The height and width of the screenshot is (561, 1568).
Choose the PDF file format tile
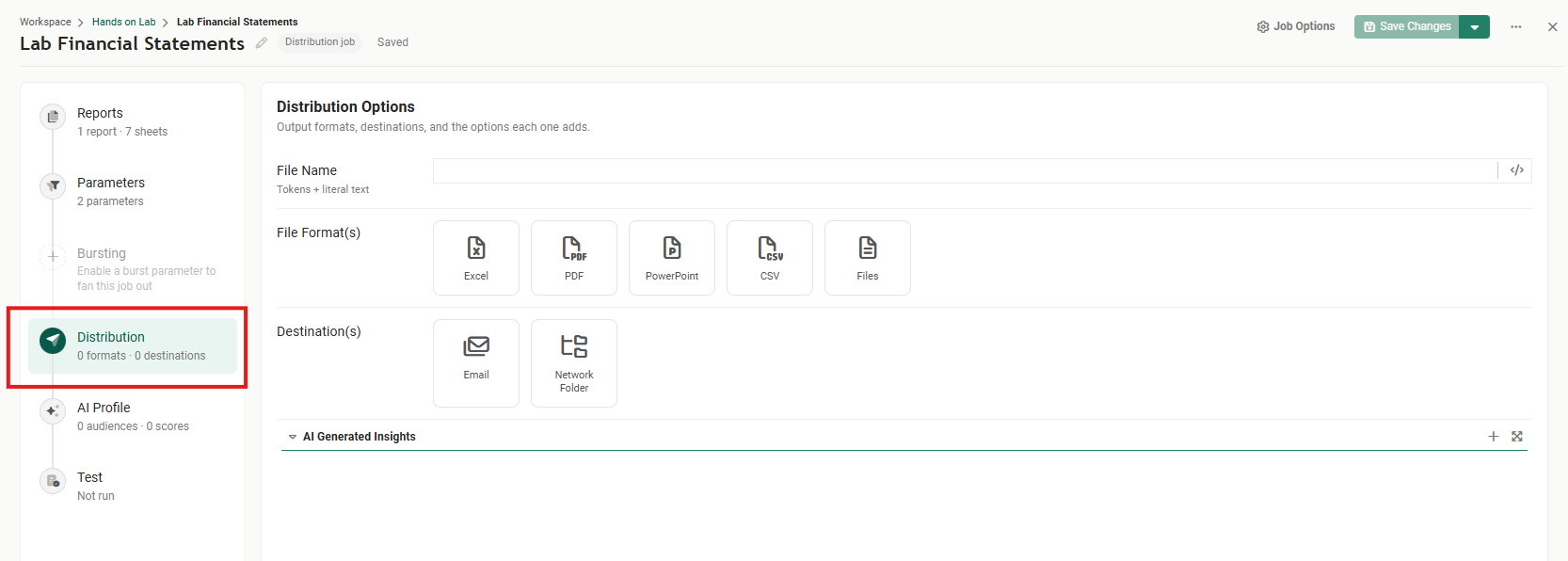click(574, 258)
